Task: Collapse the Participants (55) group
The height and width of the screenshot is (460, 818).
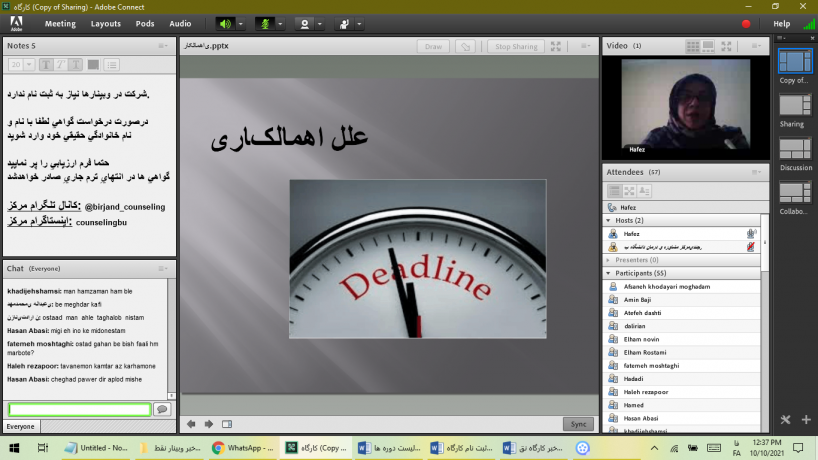Action: [x=608, y=273]
